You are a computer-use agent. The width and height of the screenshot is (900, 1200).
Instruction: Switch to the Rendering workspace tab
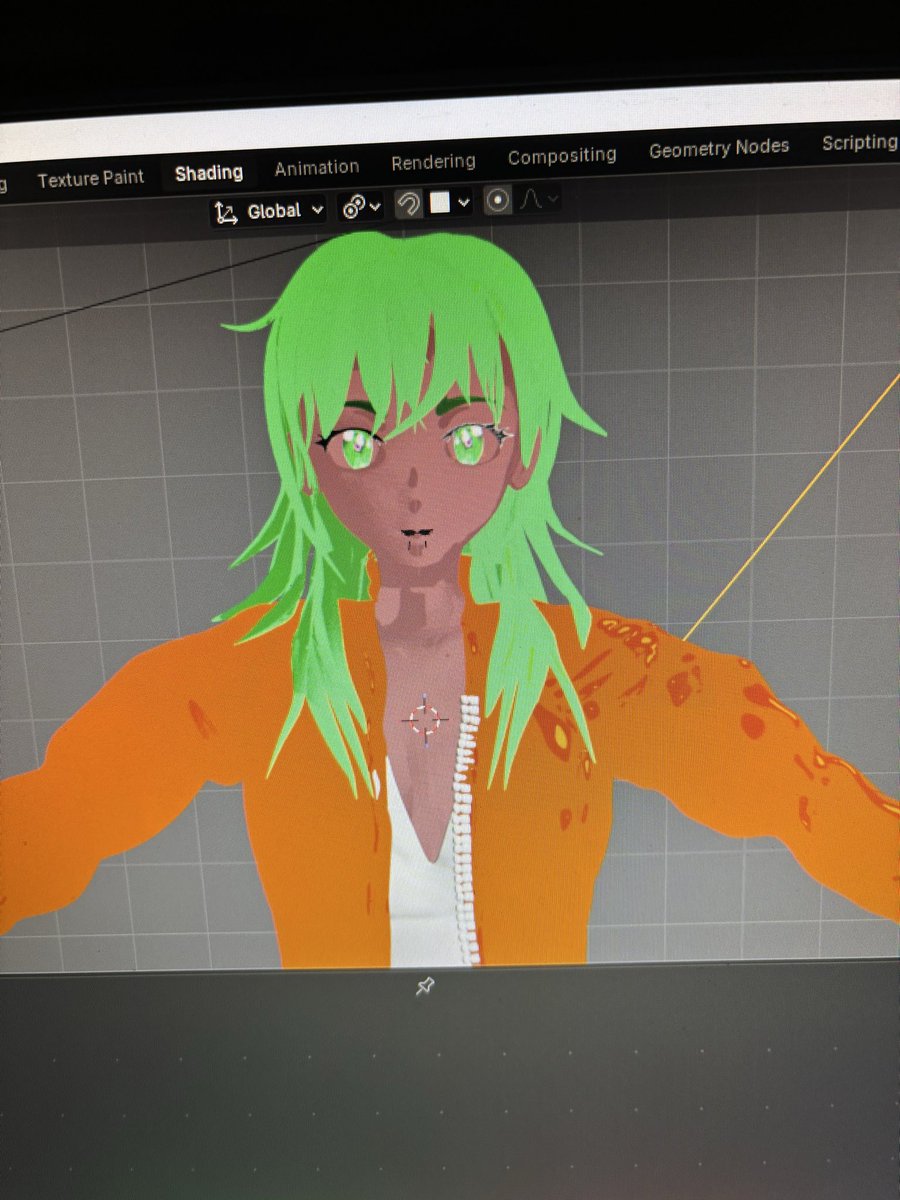433,161
